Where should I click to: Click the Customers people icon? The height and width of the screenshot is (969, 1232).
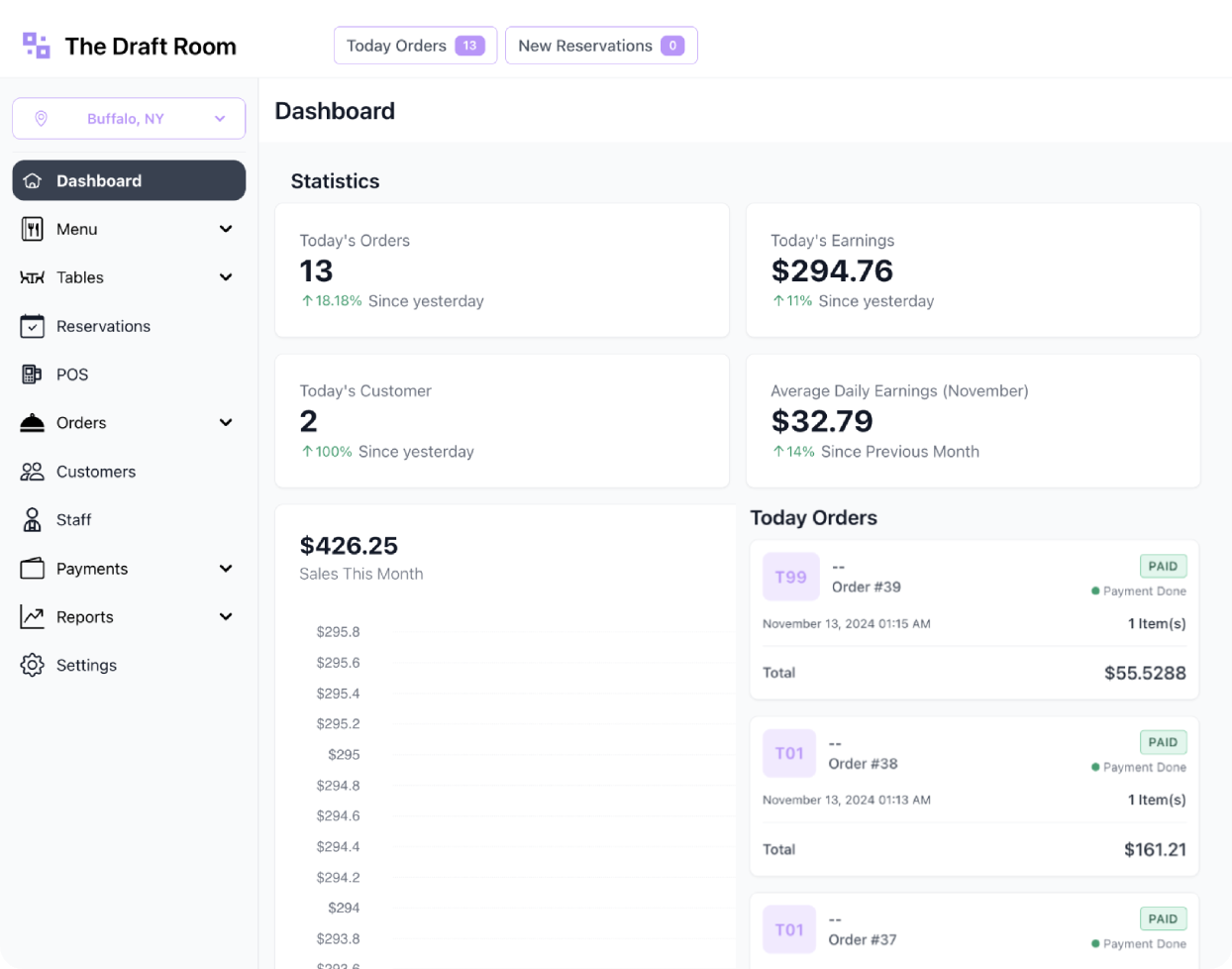tap(33, 472)
